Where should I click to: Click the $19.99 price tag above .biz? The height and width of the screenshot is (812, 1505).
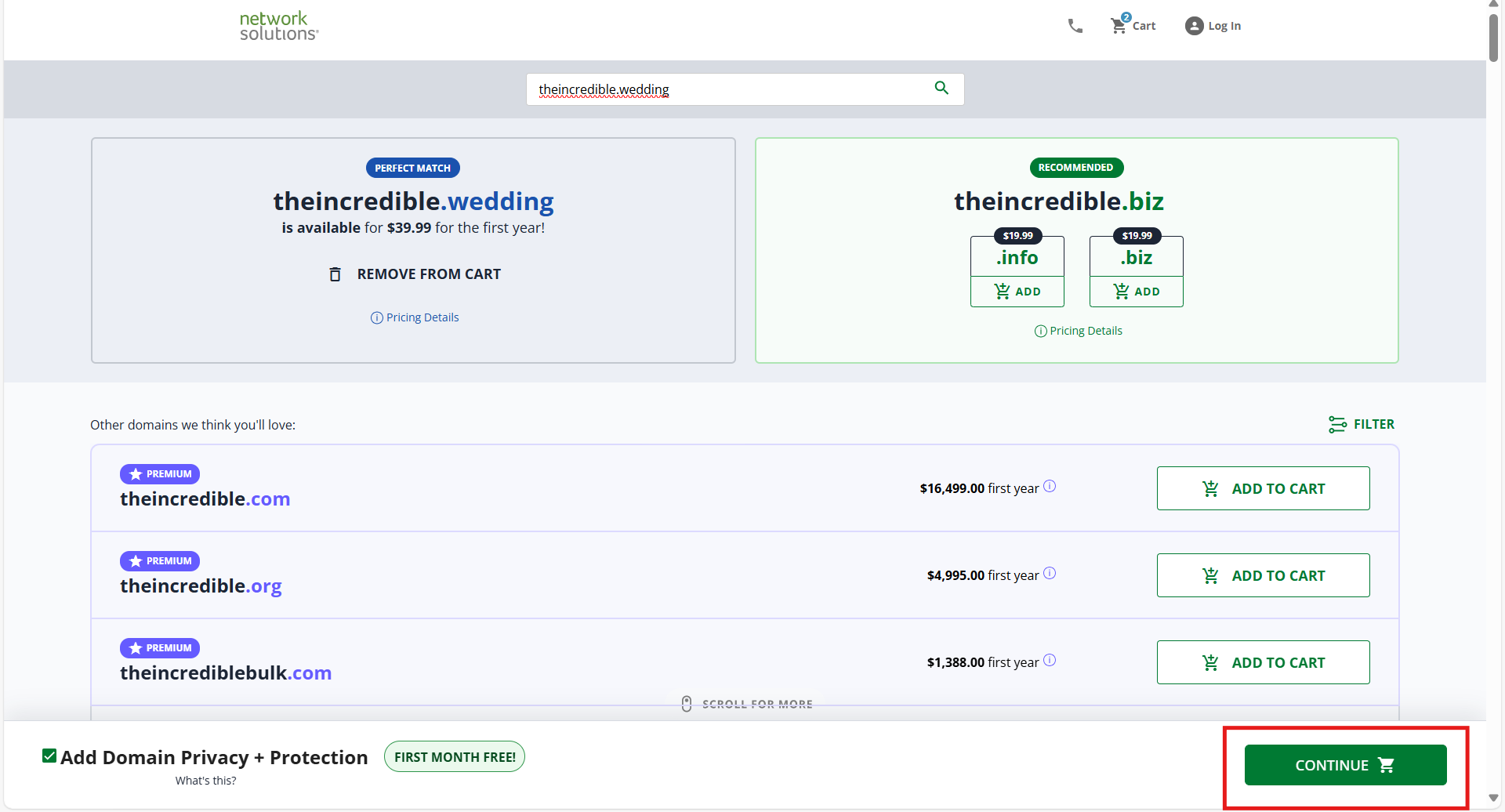click(x=1137, y=236)
